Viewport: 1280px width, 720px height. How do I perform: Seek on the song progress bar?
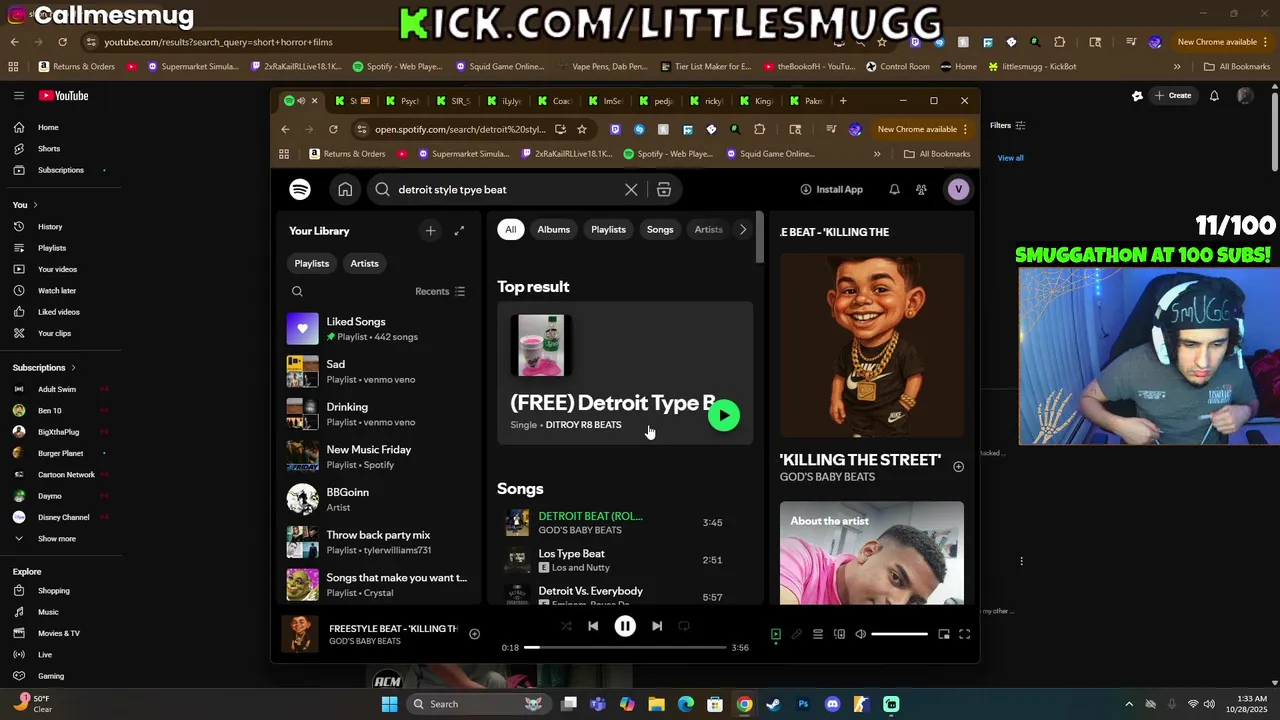coord(625,647)
